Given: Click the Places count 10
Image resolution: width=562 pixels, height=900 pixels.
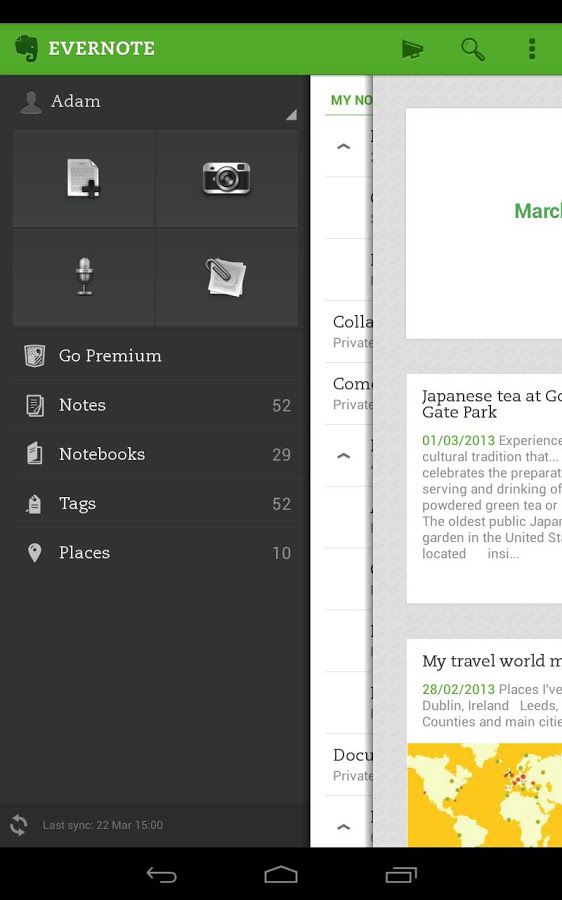Looking at the screenshot, I should tap(281, 553).
